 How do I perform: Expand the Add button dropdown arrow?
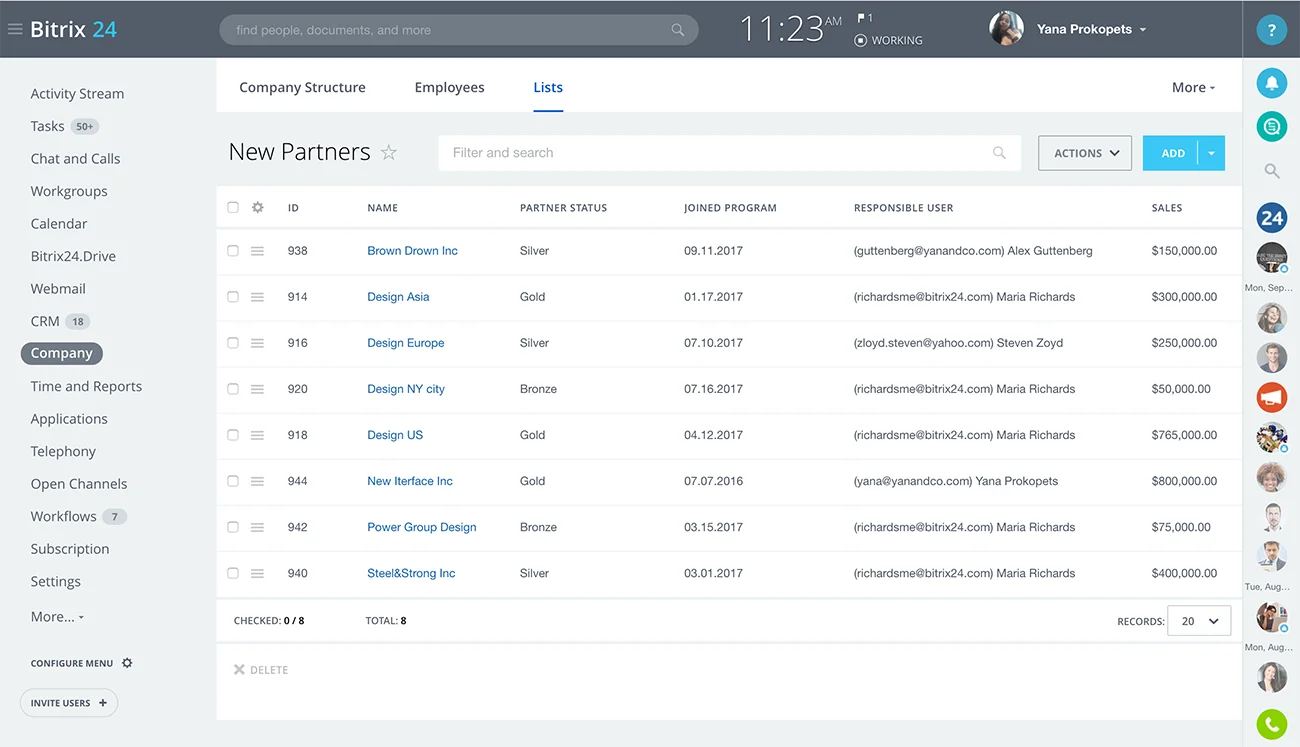pos(1211,153)
